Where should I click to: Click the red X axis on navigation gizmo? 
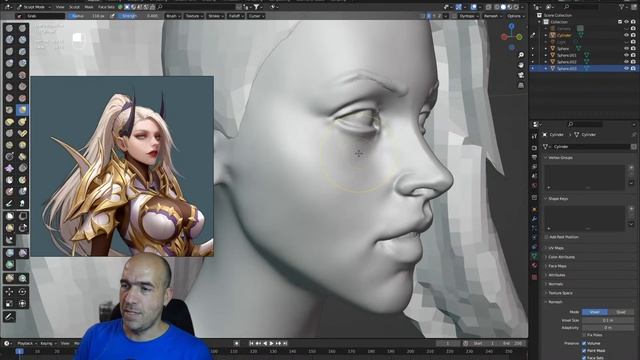pyautogui.click(x=504, y=37)
